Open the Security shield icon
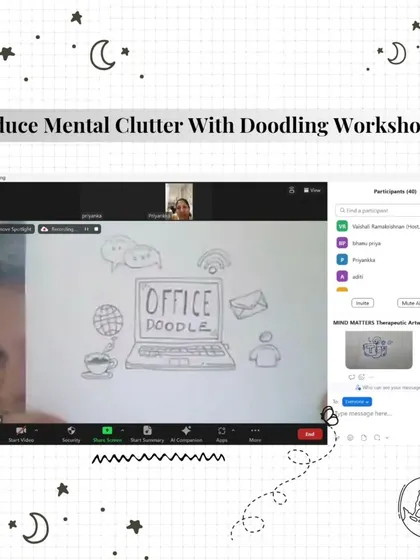420x560 pixels. [71, 430]
